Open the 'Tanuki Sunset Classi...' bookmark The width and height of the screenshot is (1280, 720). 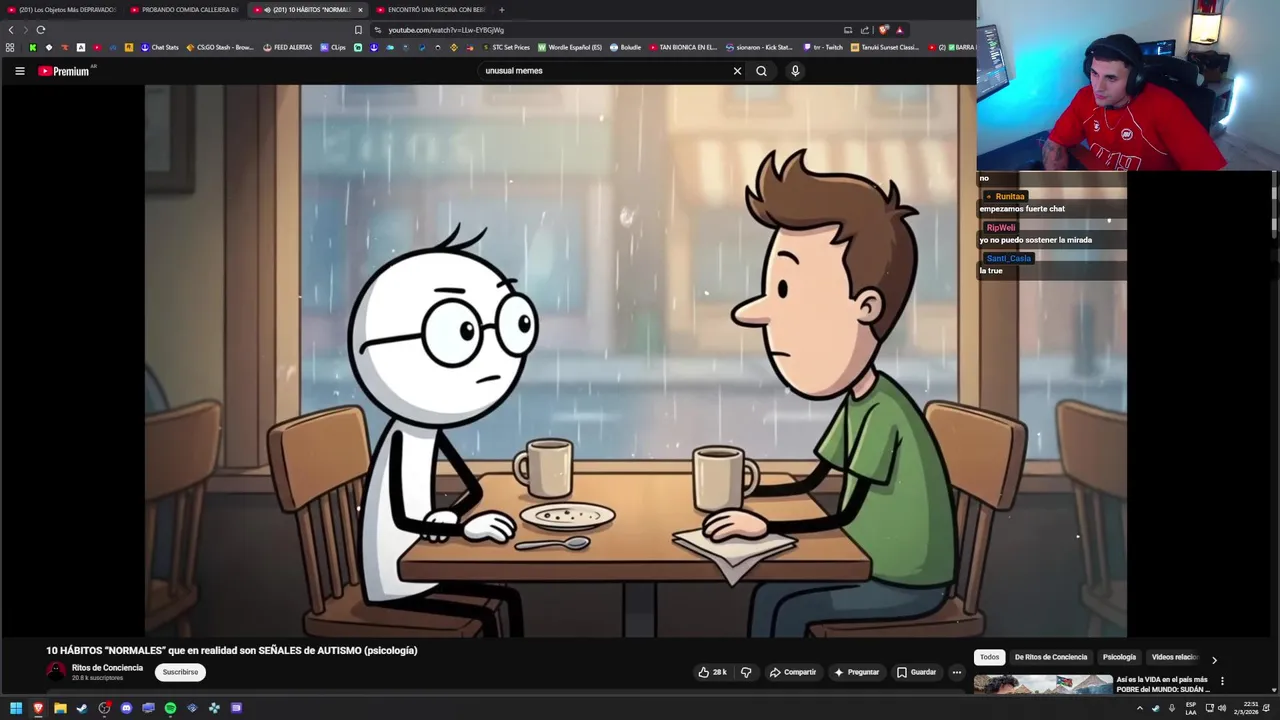coord(886,47)
